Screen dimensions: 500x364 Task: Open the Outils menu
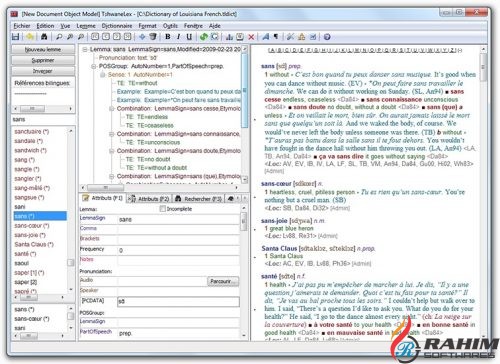[170, 26]
